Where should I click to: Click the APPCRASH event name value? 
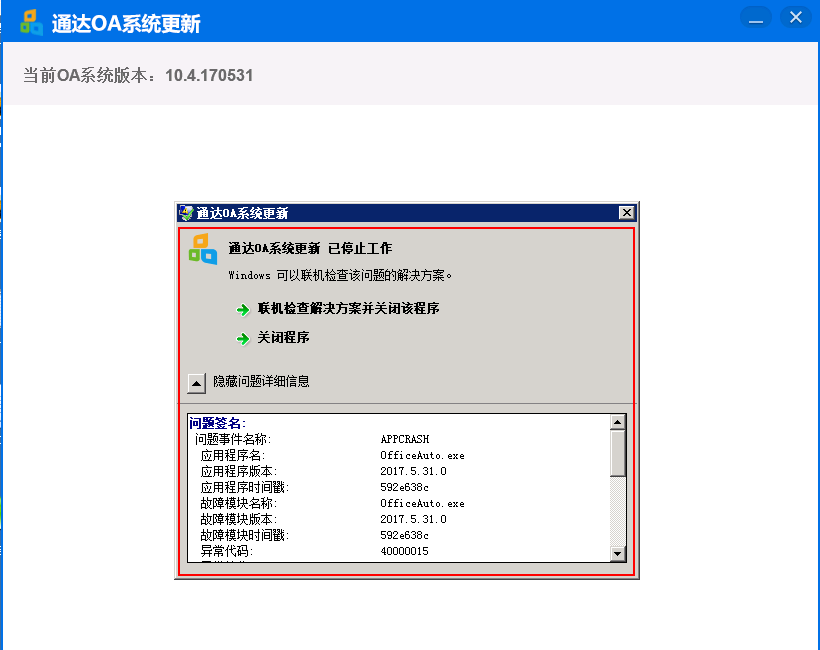405,439
